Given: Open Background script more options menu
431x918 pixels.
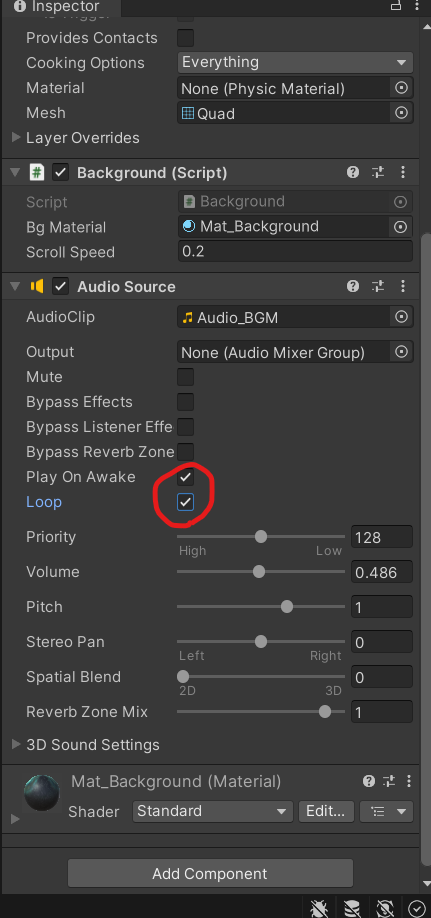Looking at the screenshot, I should [x=403, y=172].
